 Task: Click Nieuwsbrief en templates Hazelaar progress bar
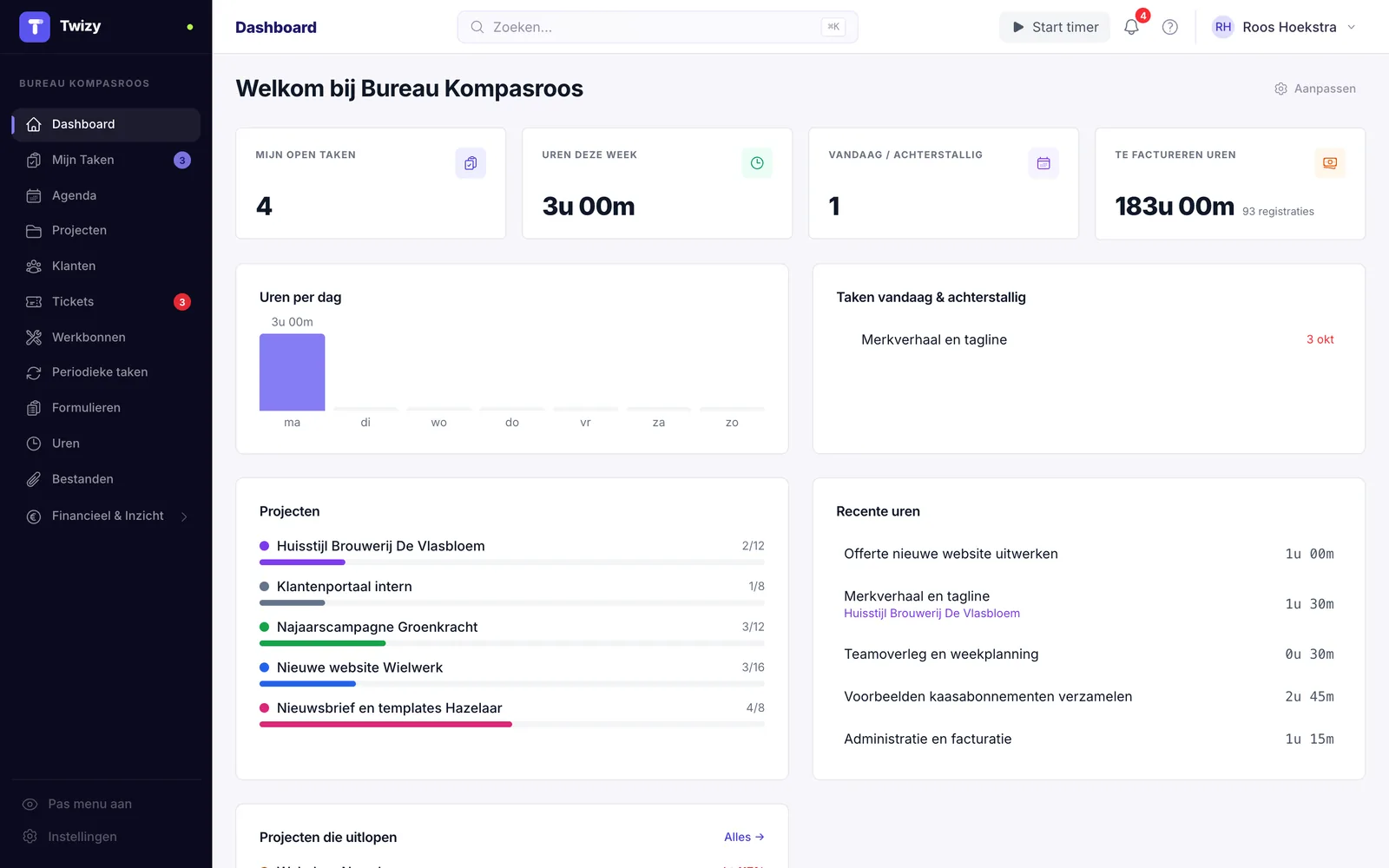pos(512,724)
